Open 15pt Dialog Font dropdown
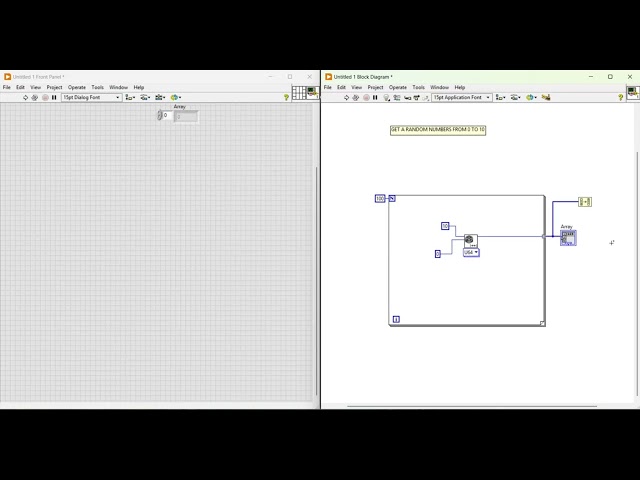The image size is (640, 480). click(91, 98)
